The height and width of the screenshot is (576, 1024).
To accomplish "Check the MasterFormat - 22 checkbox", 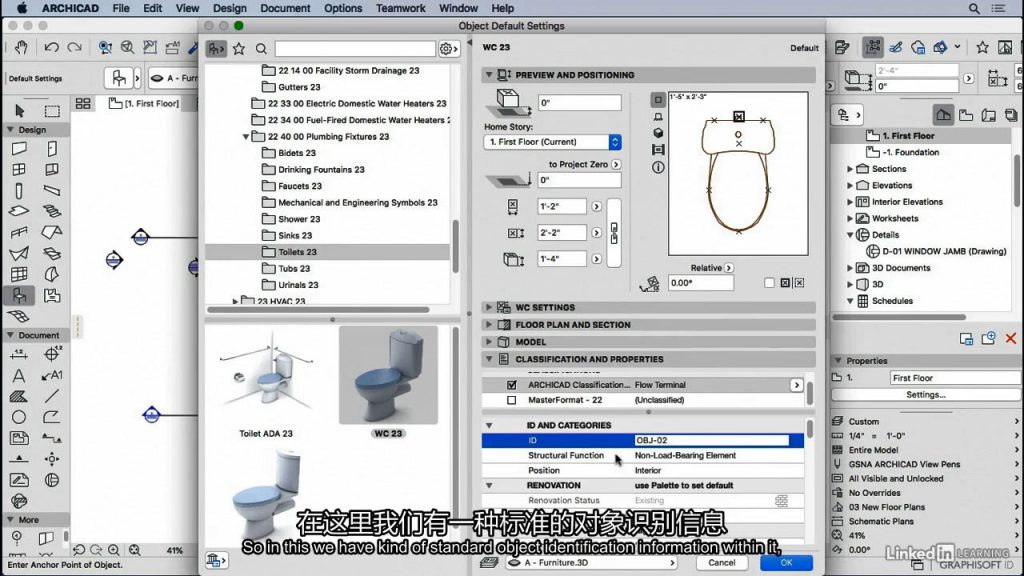I will [511, 400].
